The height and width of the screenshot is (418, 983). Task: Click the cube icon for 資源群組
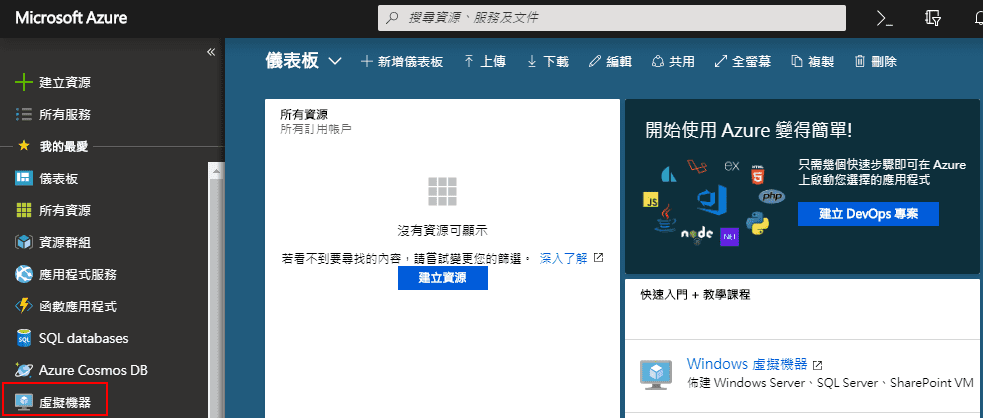pos(24,243)
